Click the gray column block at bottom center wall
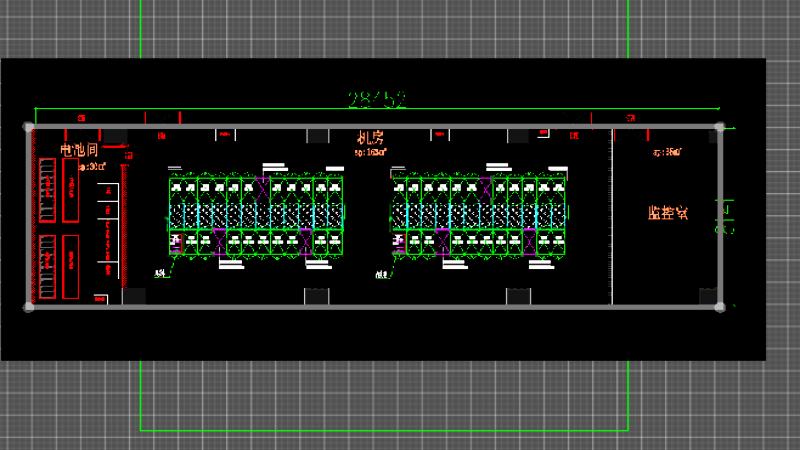 coord(517,296)
